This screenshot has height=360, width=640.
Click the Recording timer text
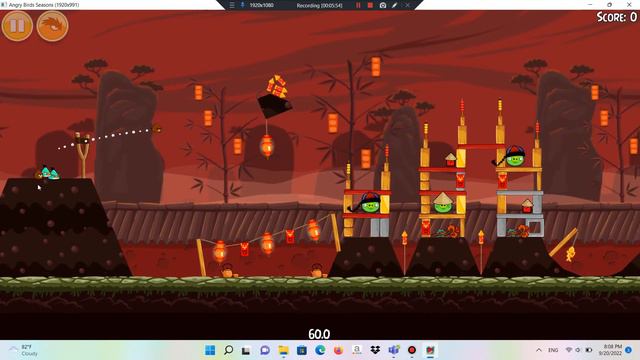(x=319, y=5)
